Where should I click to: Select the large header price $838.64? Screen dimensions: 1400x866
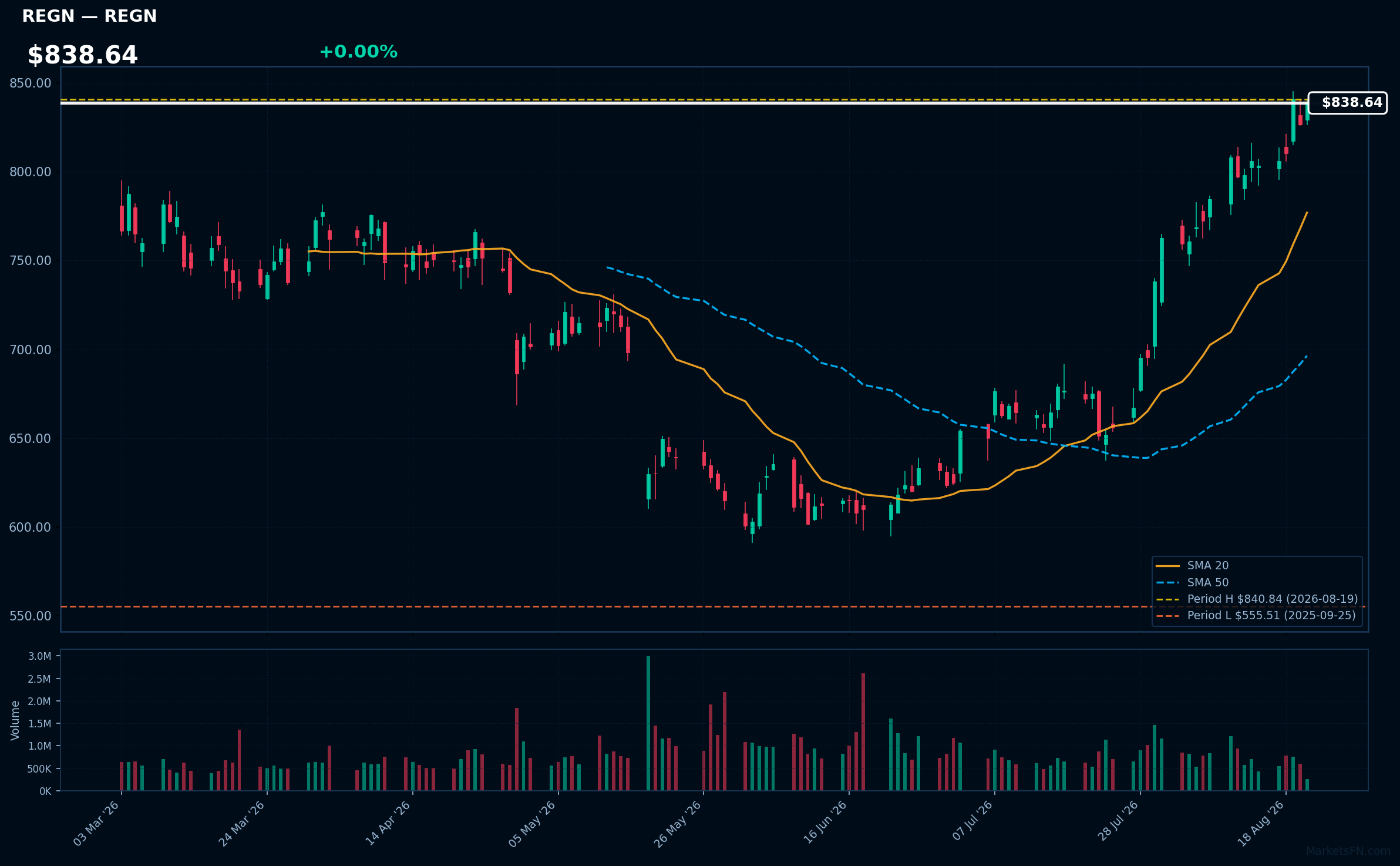point(82,55)
